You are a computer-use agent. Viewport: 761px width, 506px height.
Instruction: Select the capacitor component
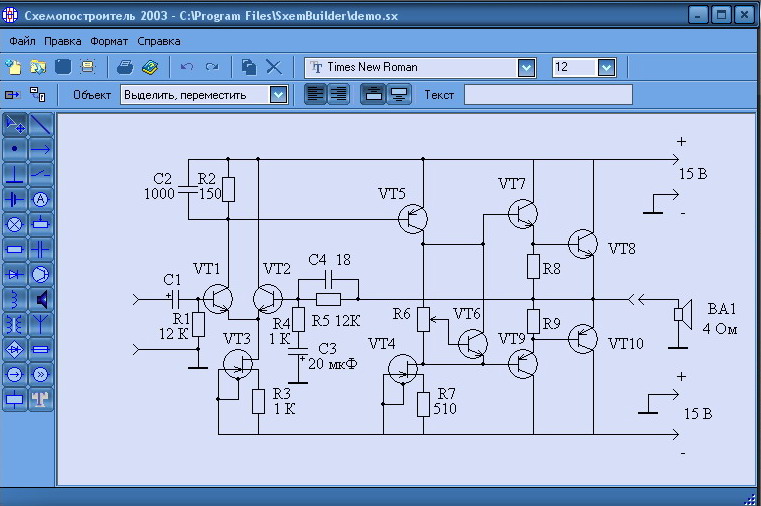click(41, 249)
